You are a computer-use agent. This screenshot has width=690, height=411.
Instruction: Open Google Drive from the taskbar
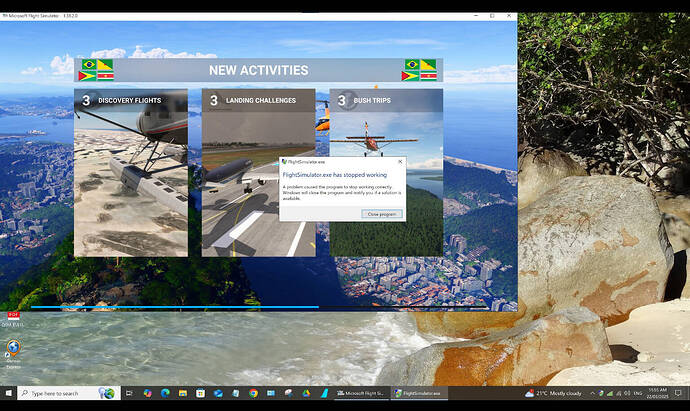[x=306, y=393]
